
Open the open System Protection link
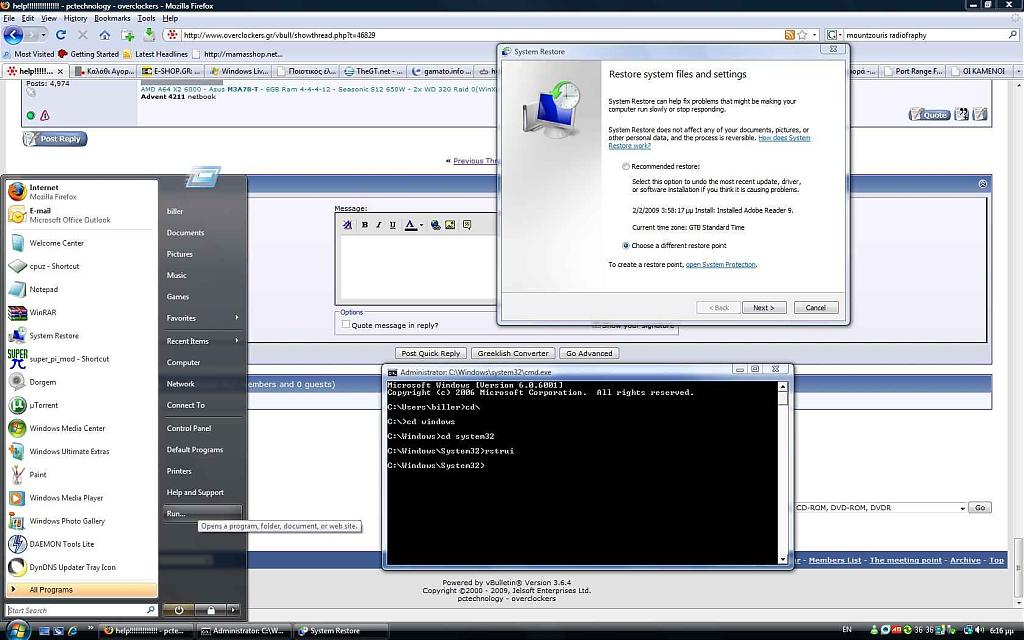coord(720,264)
